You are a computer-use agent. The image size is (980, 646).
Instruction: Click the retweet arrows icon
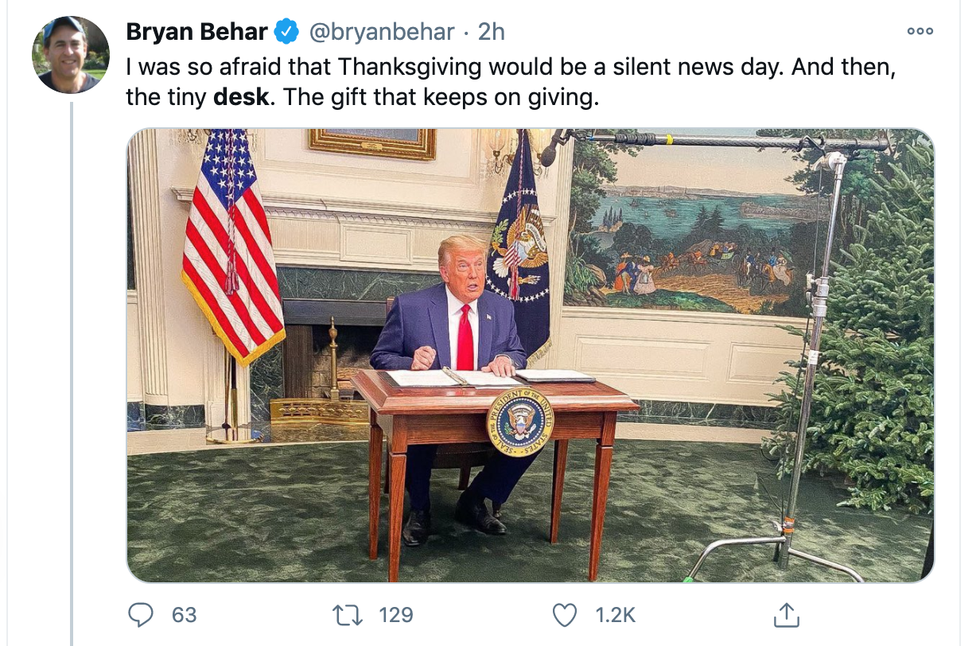[x=348, y=614]
